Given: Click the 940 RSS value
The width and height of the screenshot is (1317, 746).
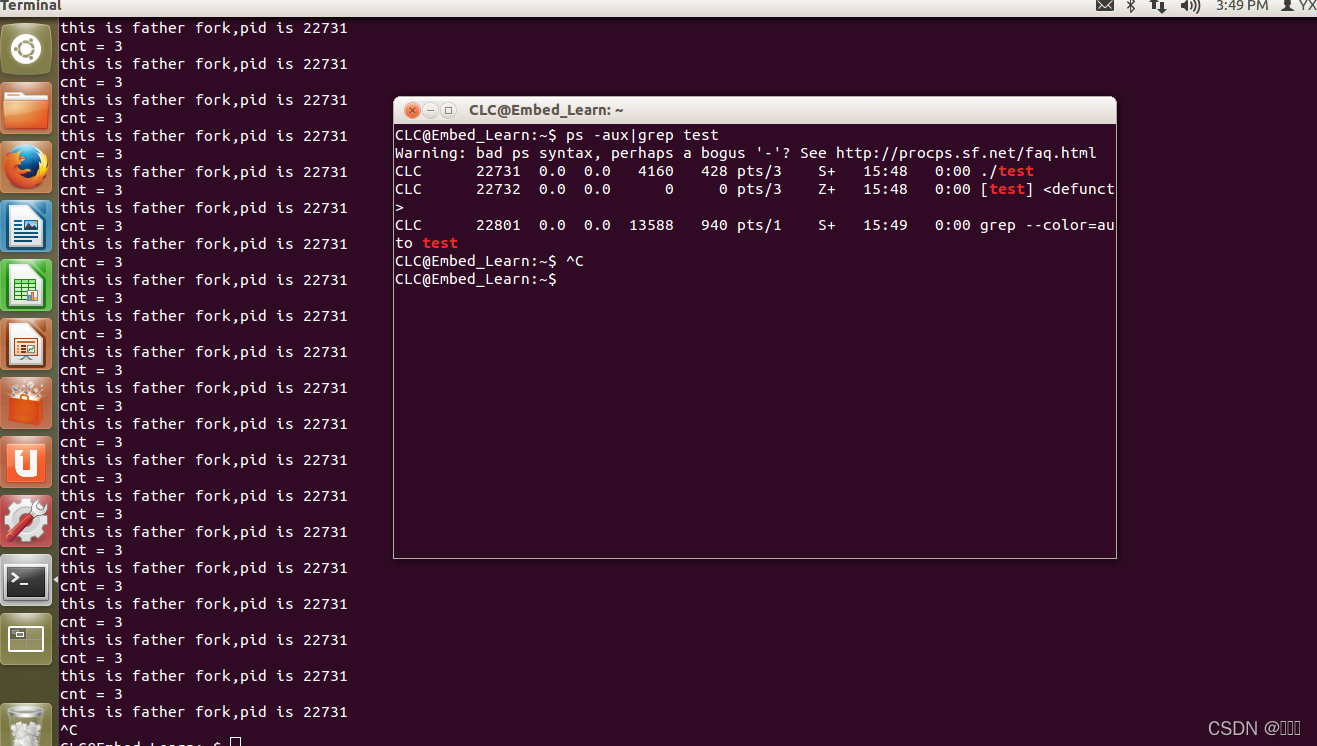Looking at the screenshot, I should [x=714, y=225].
